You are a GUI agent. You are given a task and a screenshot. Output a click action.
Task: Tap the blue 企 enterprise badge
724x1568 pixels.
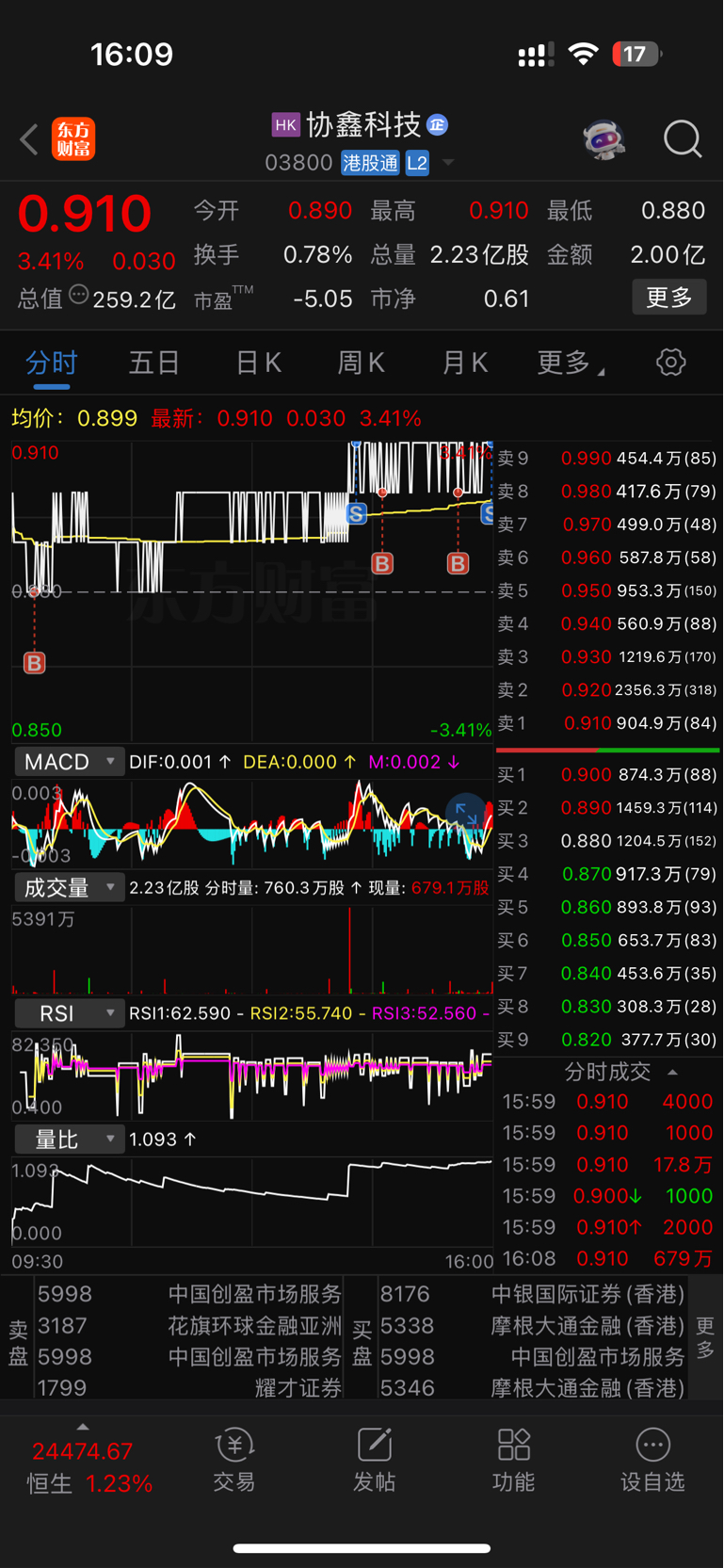pyautogui.click(x=437, y=124)
